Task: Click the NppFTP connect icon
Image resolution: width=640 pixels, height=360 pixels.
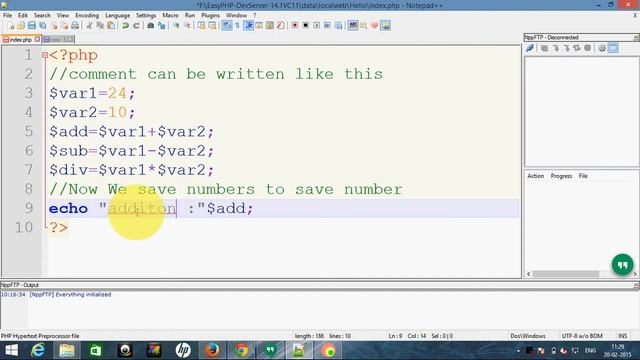Action: [530, 48]
